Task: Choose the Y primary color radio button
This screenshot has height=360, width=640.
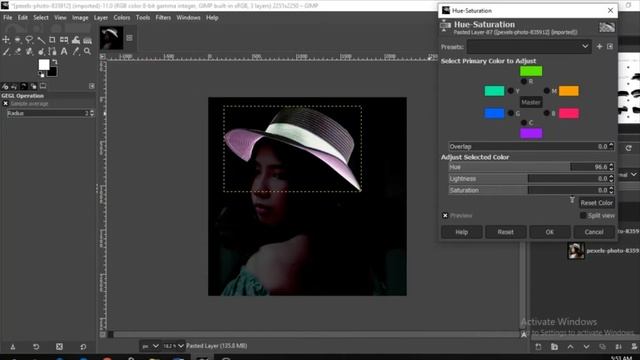Action: pos(511,91)
